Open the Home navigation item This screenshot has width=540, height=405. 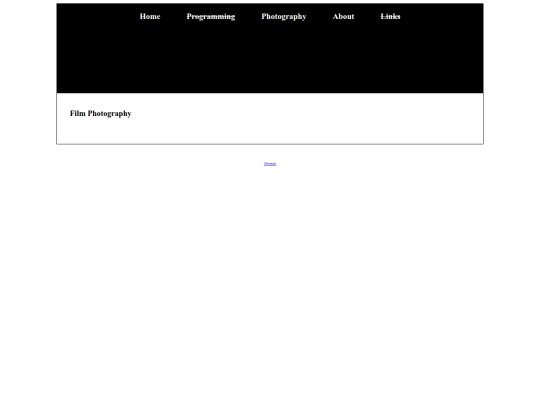coord(150,17)
